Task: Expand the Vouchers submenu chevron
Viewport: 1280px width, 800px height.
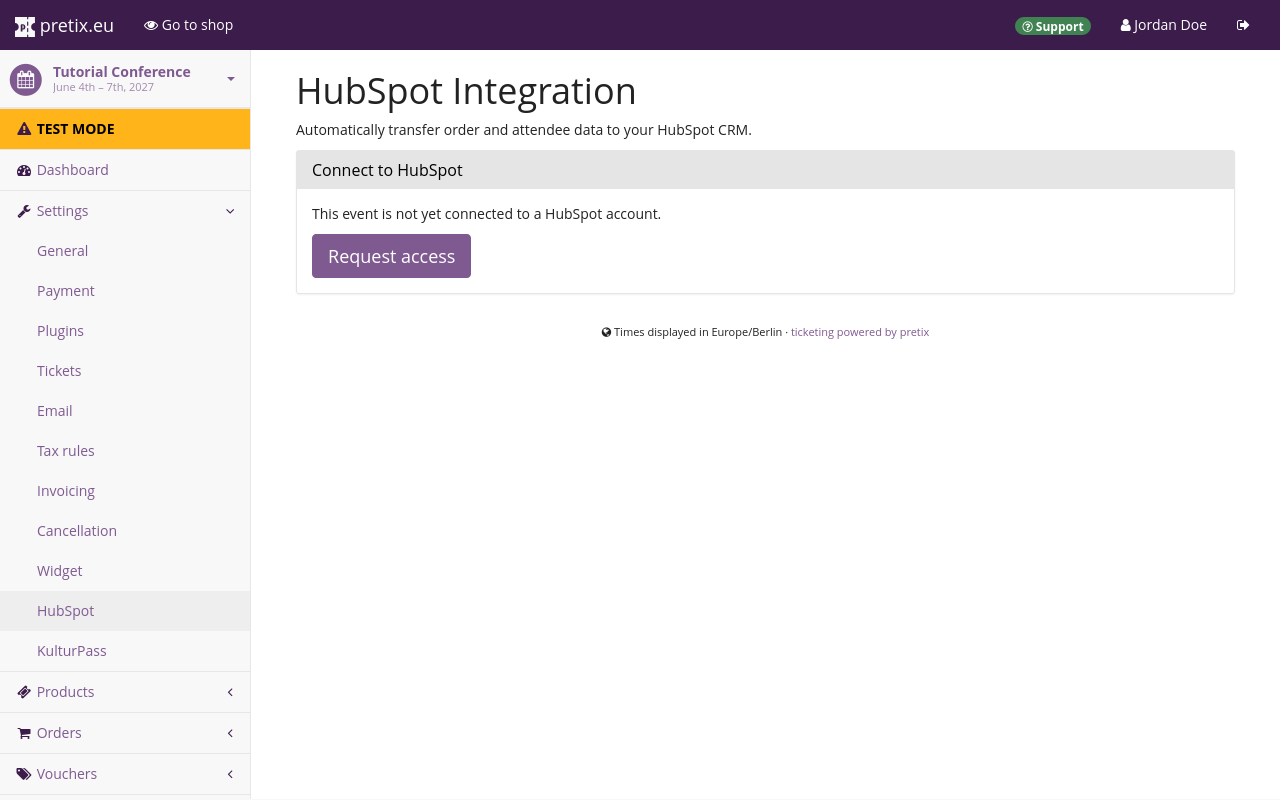Action: (x=230, y=774)
